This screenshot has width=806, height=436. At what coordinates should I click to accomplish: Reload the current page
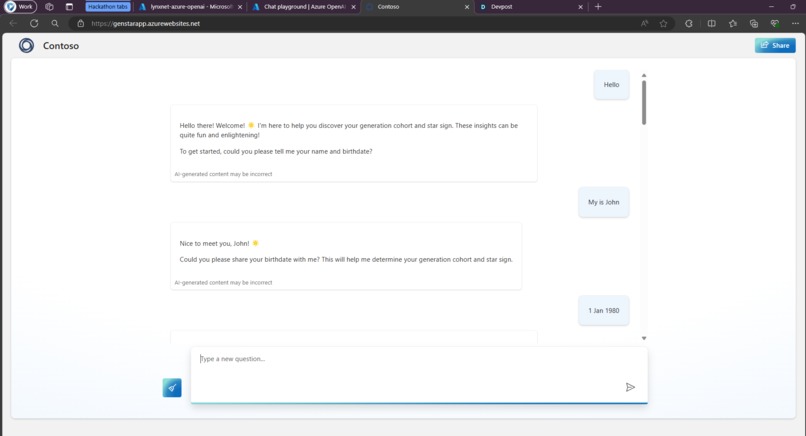(34, 23)
